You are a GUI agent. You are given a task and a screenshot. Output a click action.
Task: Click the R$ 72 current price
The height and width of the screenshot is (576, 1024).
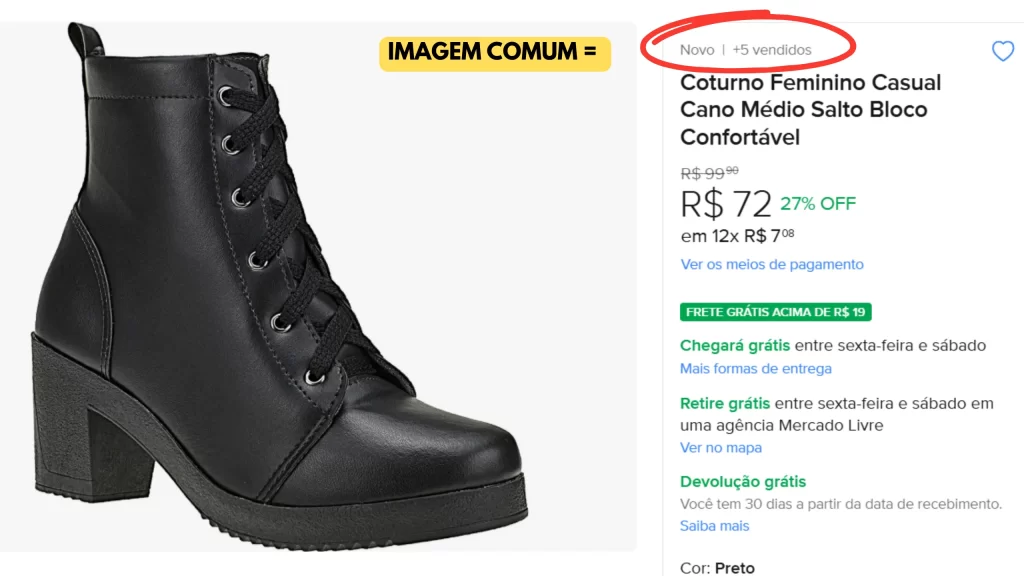[x=726, y=204]
